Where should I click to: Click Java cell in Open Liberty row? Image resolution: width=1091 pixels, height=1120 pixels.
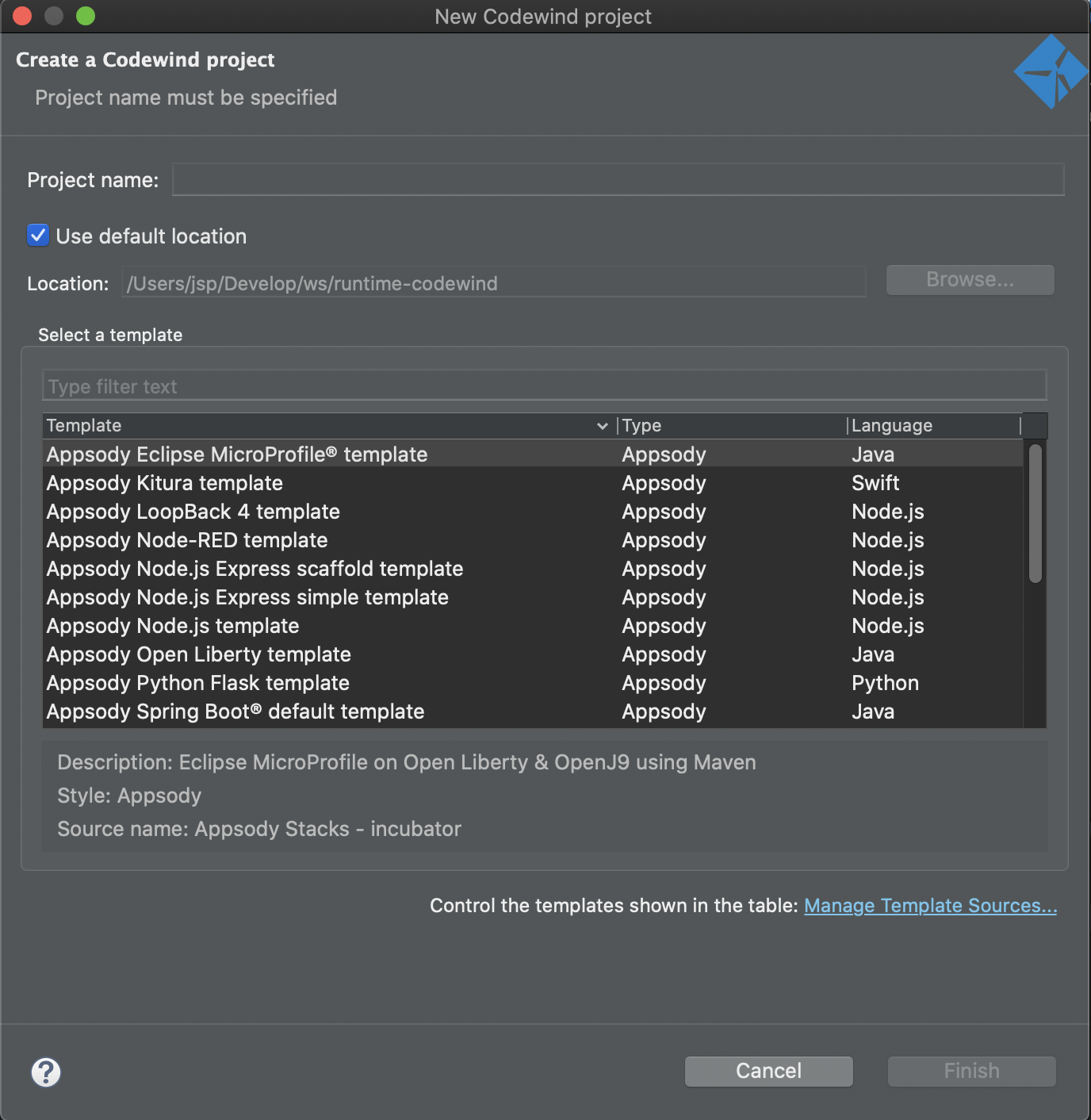[x=873, y=654]
